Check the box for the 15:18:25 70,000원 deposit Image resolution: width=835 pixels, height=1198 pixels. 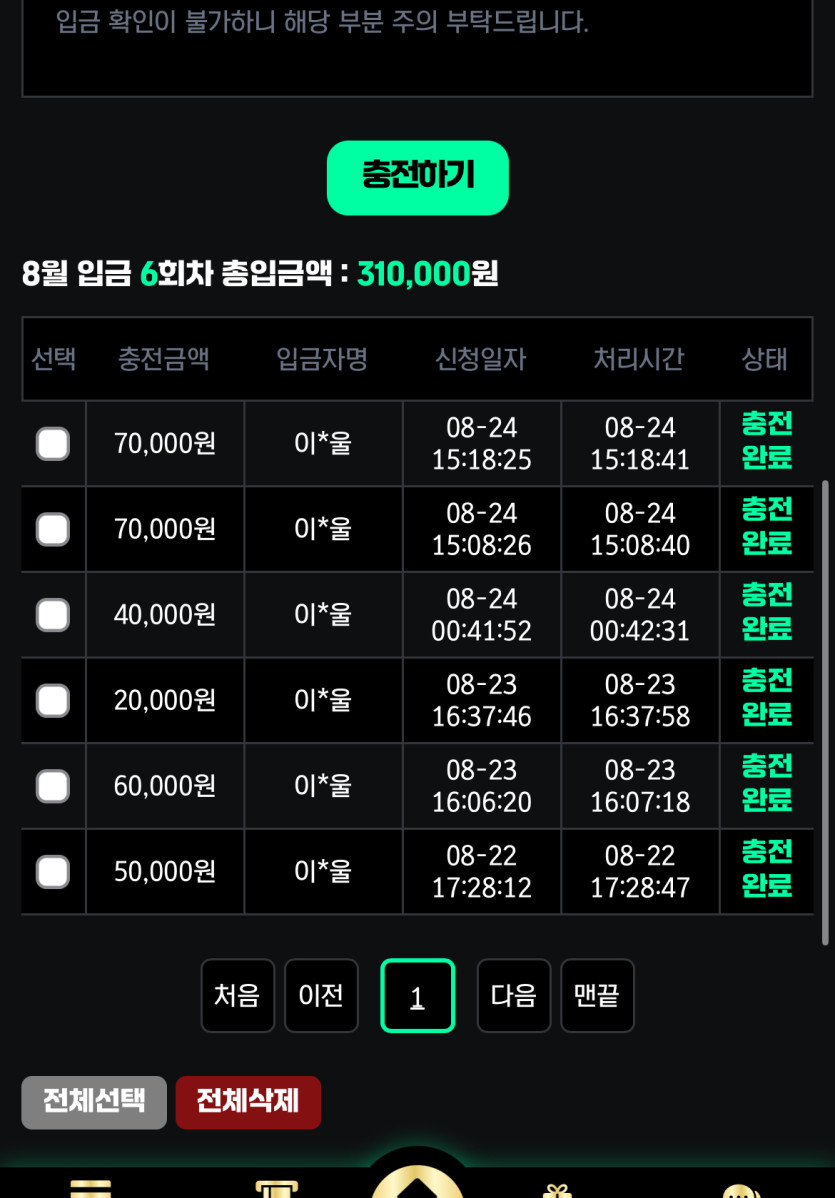click(x=53, y=443)
